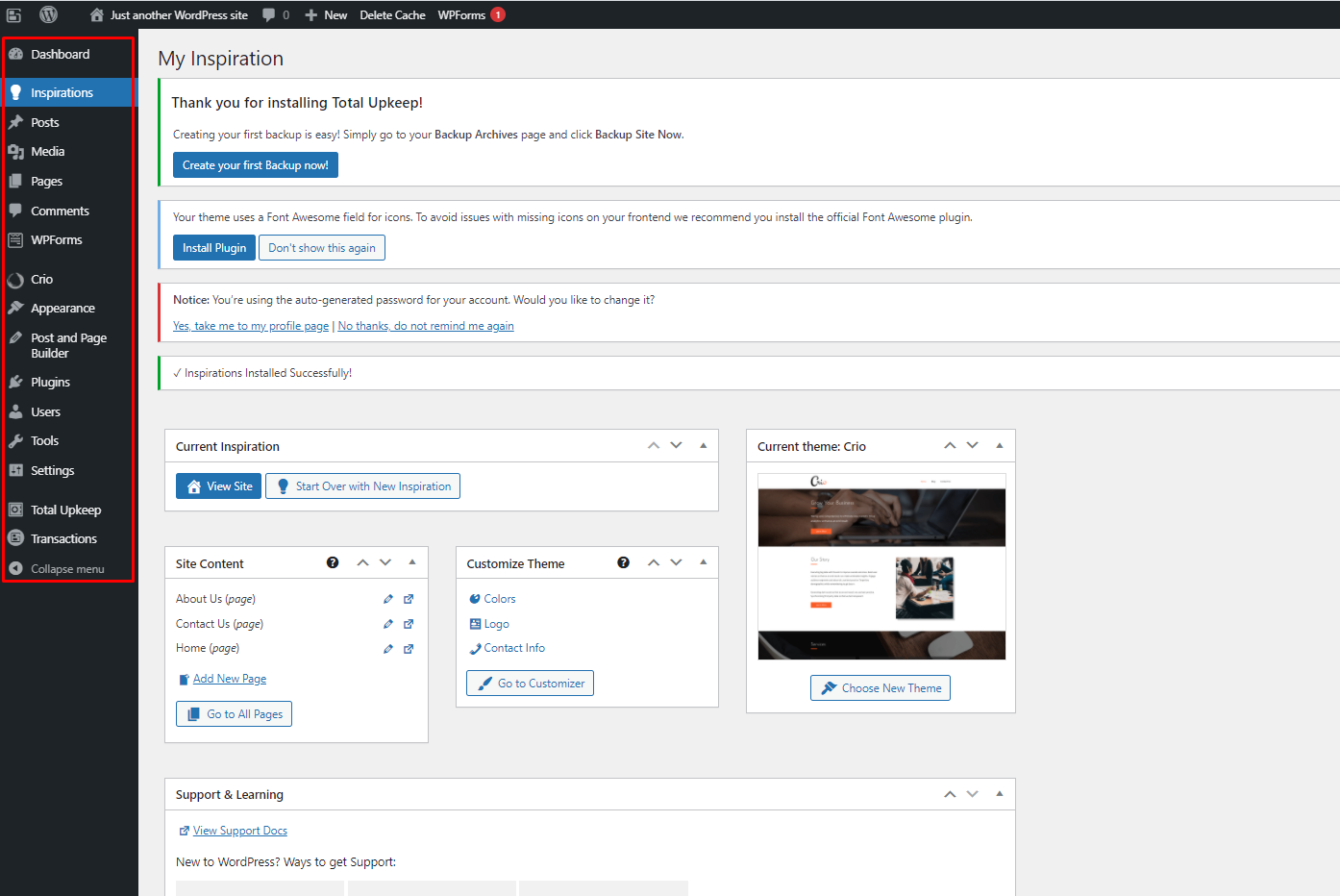Open Logo link in Customize Theme
1340x896 pixels.
(x=496, y=624)
